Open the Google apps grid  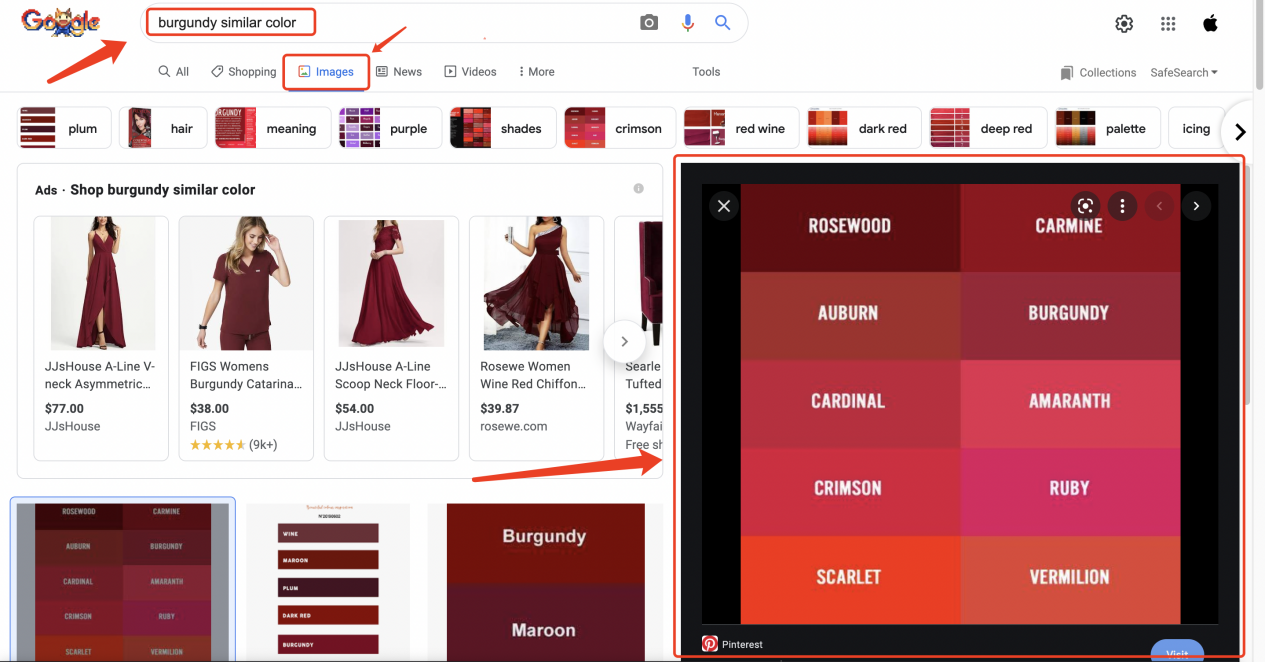pos(1167,23)
